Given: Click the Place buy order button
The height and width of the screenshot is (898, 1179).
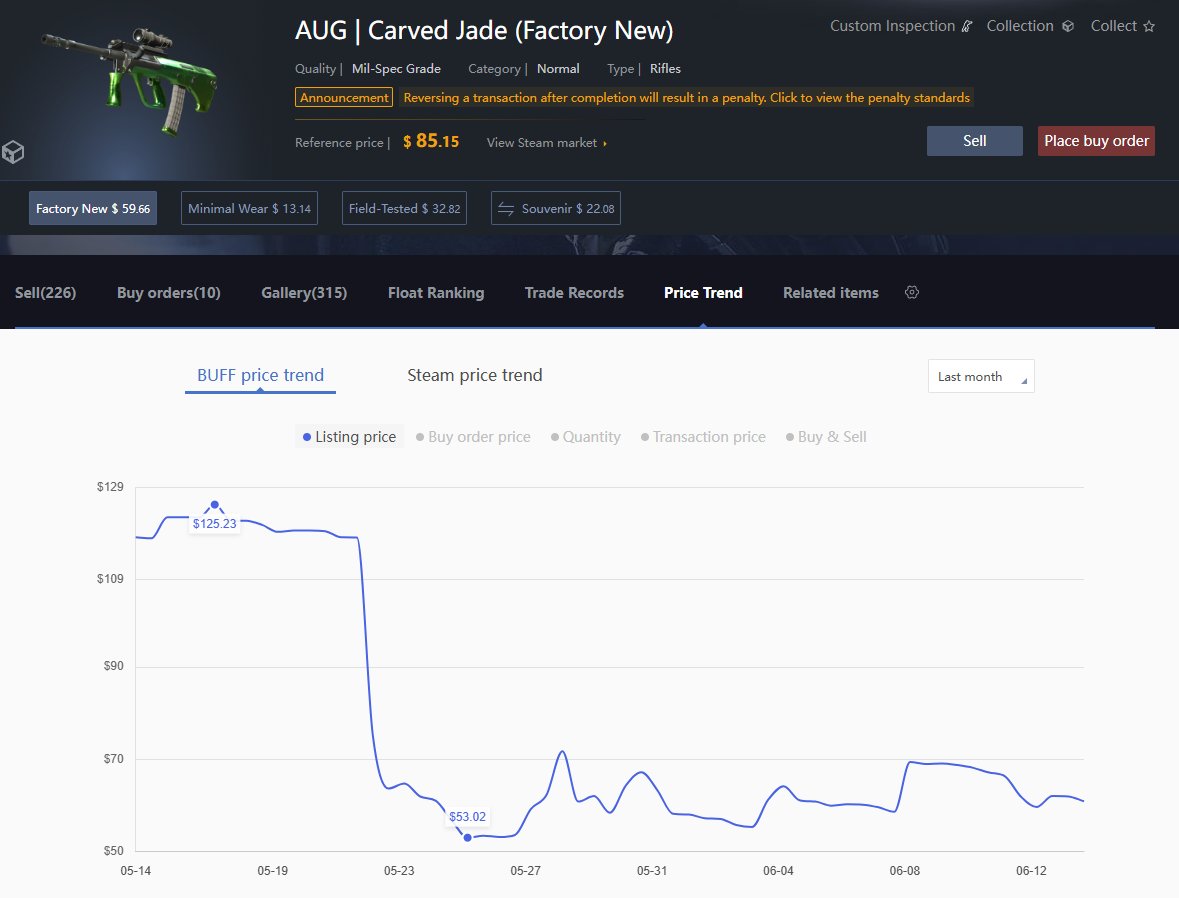Looking at the screenshot, I should click(x=1096, y=141).
